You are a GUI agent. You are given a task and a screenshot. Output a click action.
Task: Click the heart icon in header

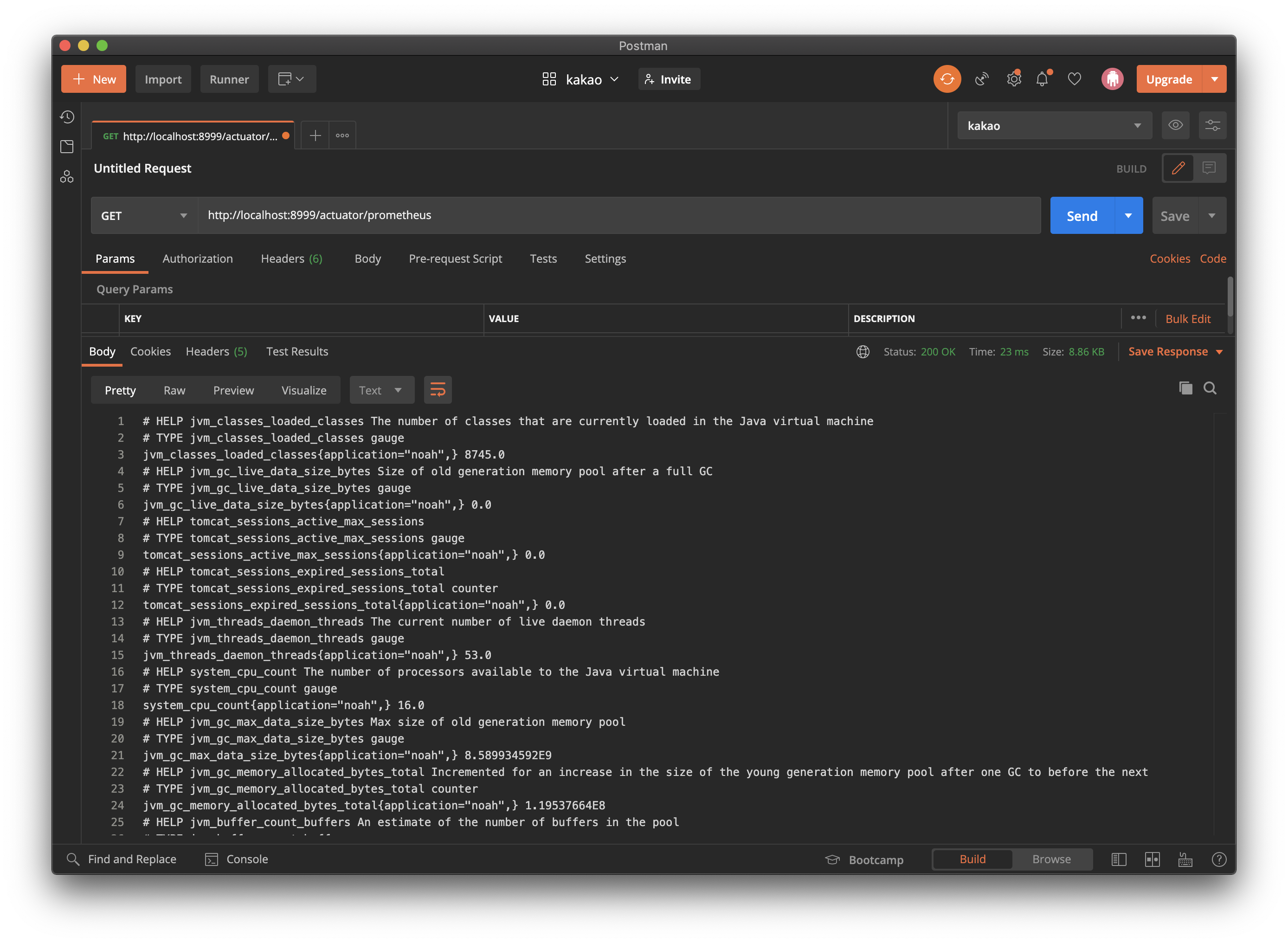(x=1075, y=79)
